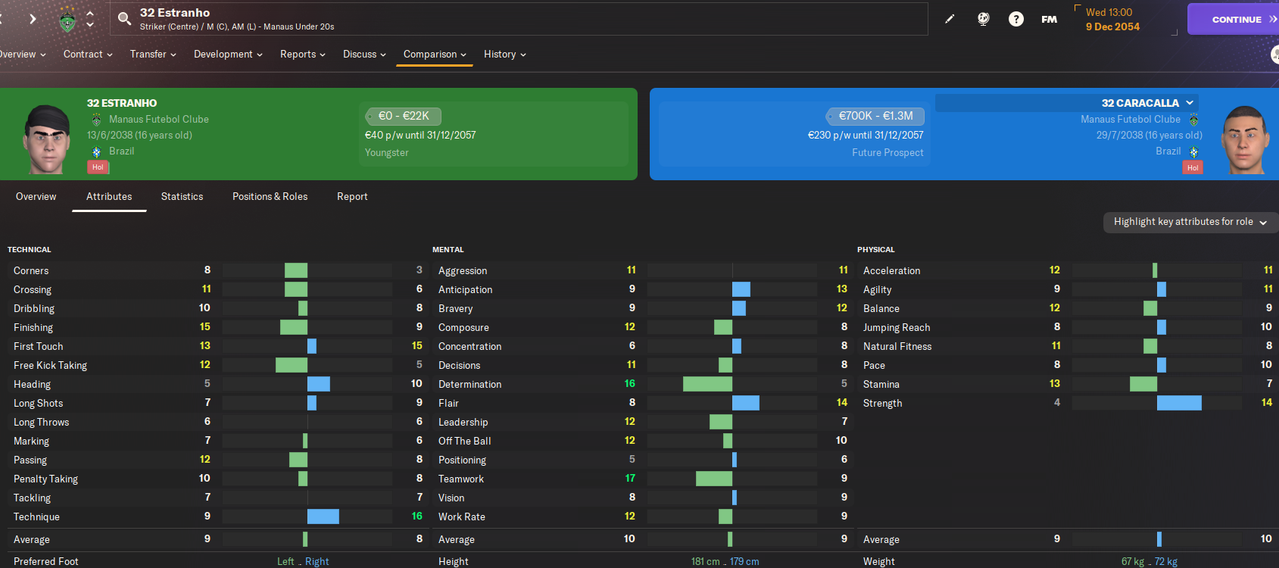Screen dimensions: 1279x568
Task: Expand the Comparison menu
Action: click(436, 54)
